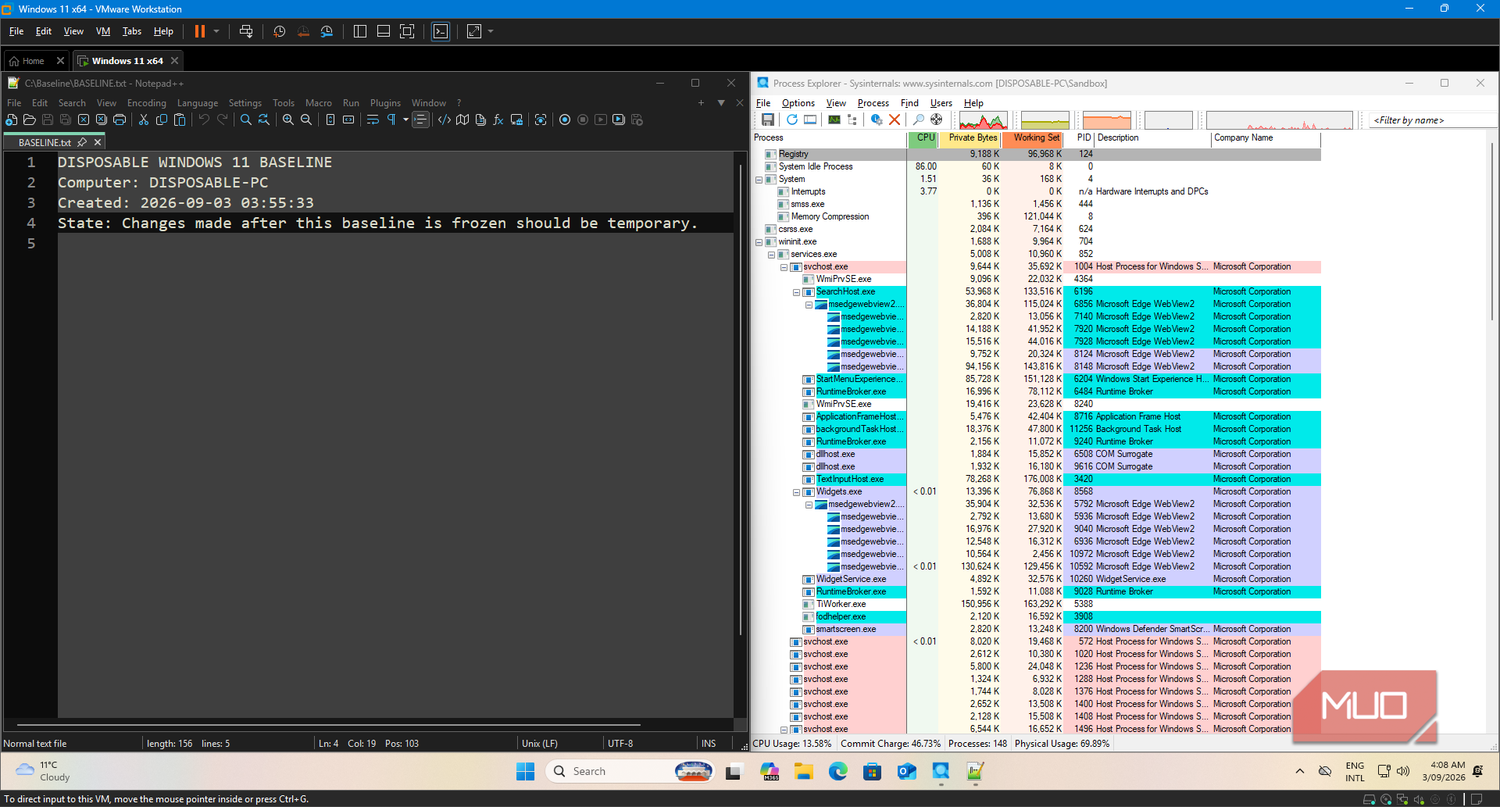Collapse the SearchHost.exe tree node
The width and height of the screenshot is (1500, 807).
(x=797, y=292)
